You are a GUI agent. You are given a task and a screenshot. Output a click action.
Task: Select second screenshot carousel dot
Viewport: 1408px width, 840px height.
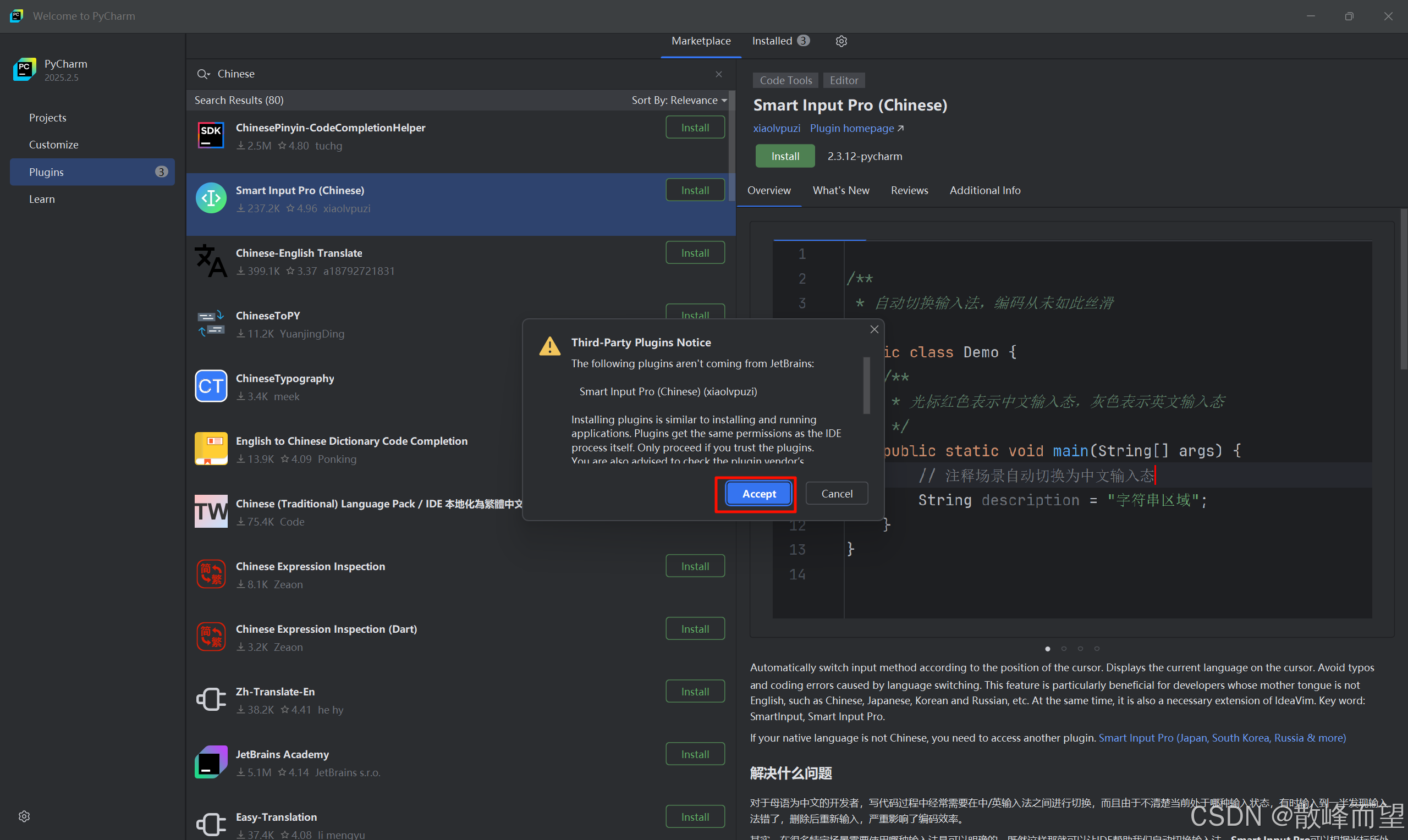point(1064,649)
